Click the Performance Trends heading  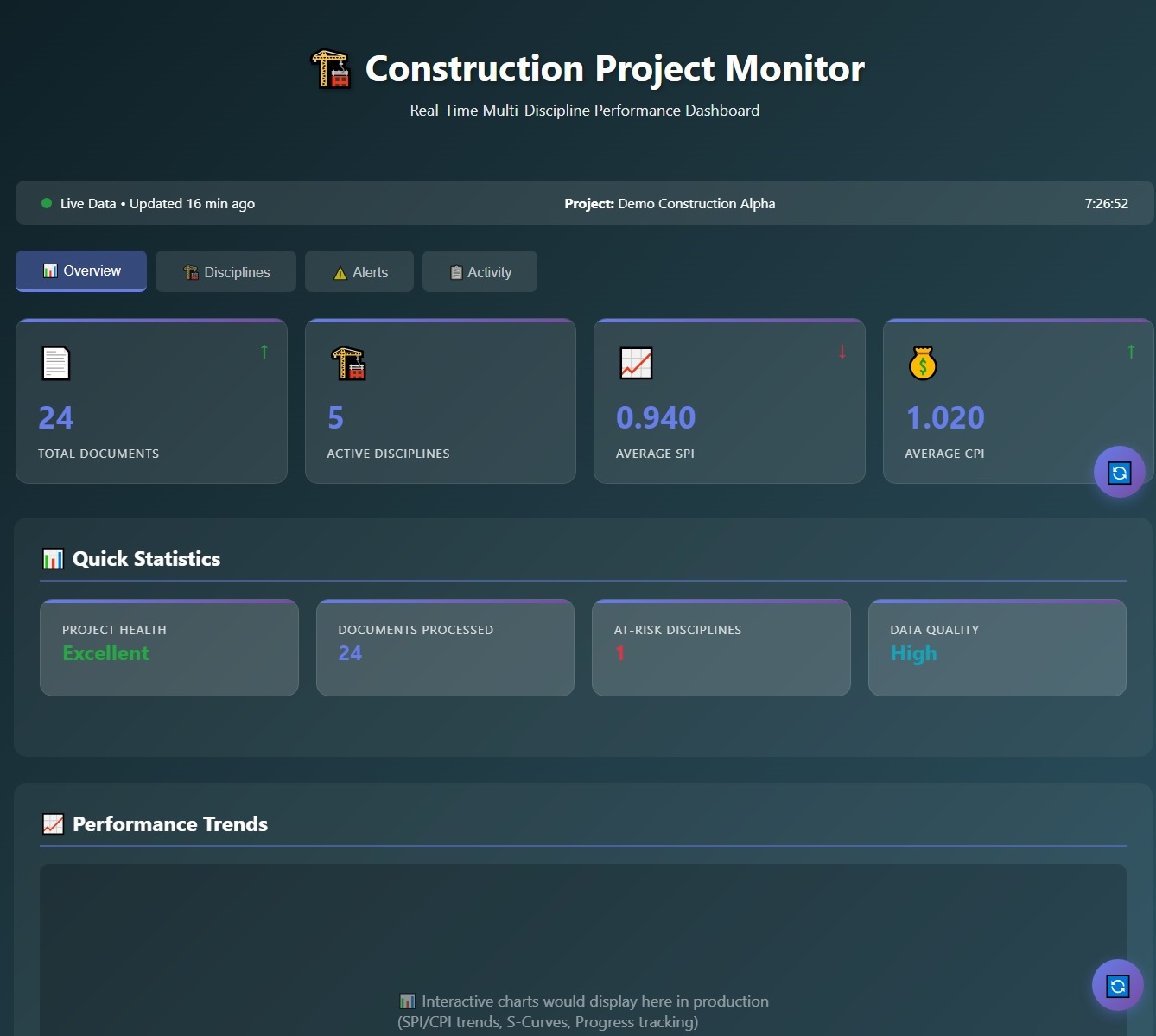coord(170,824)
